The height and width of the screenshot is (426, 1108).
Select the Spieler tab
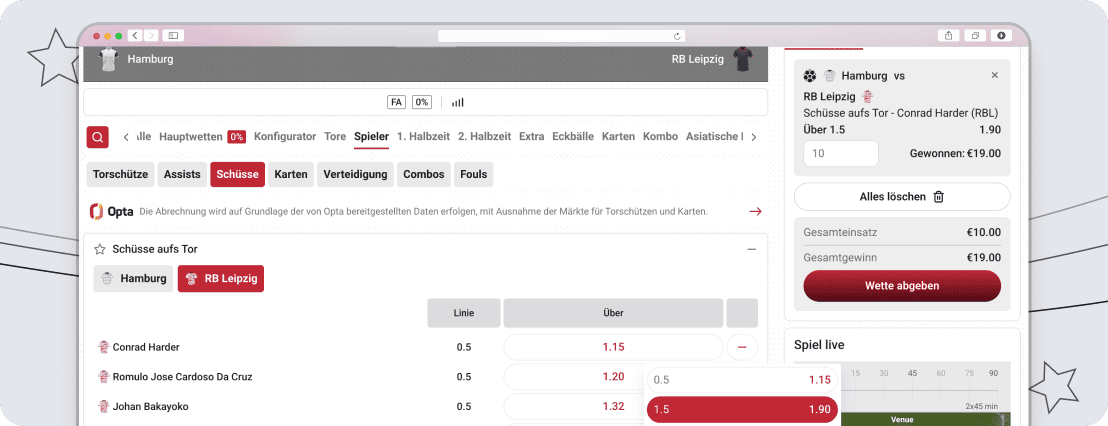372,136
